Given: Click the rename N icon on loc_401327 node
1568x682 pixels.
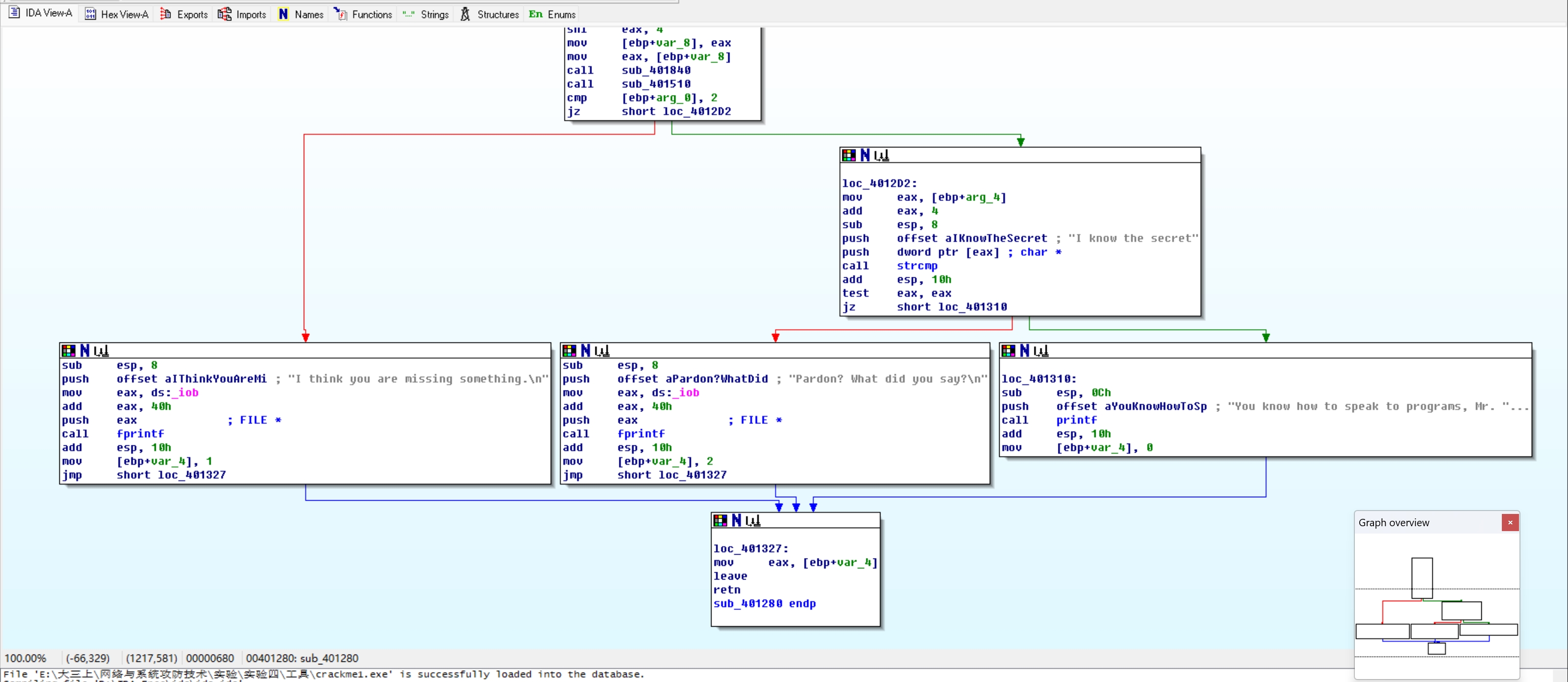Looking at the screenshot, I should tap(736, 521).
